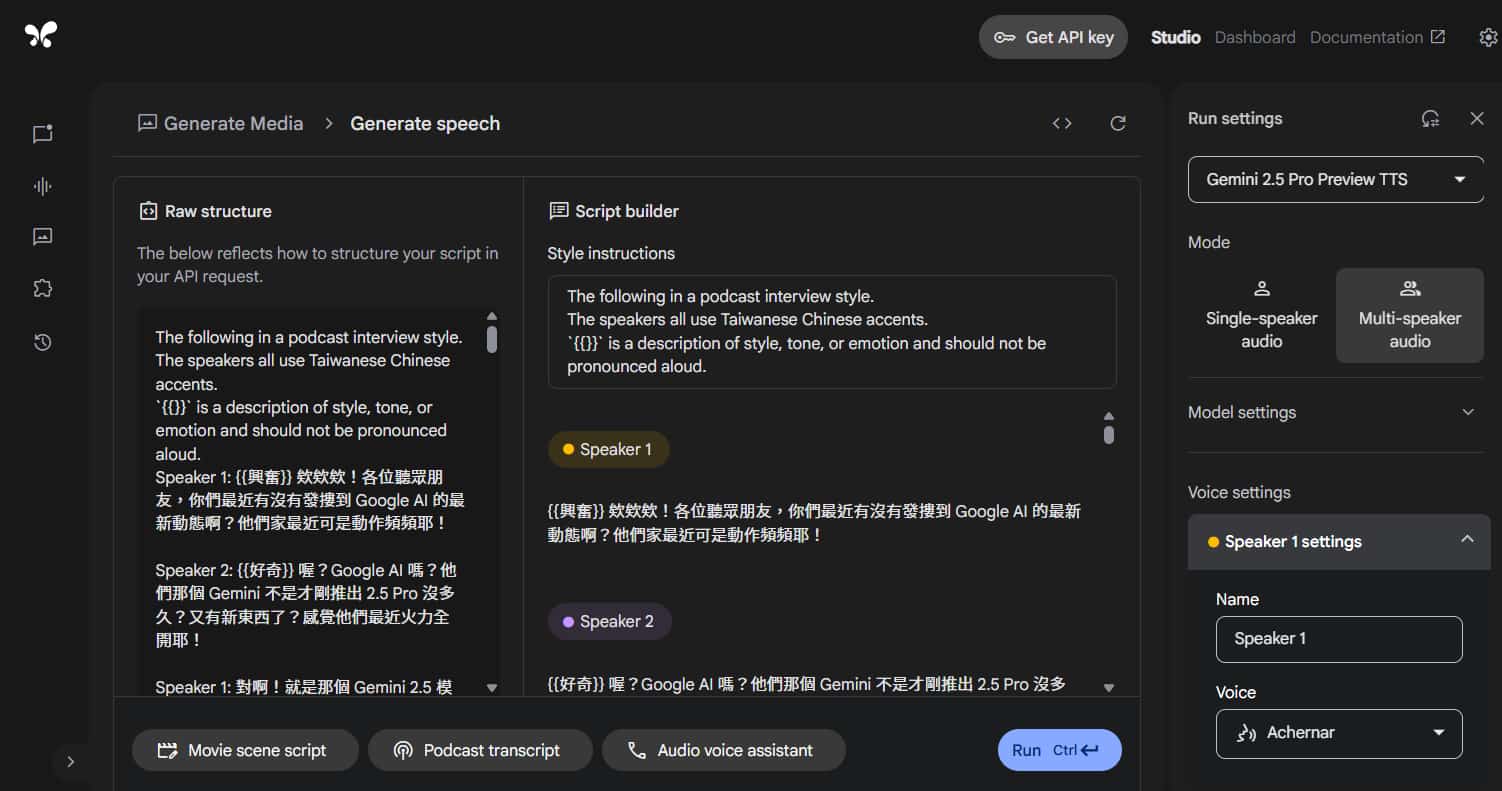Click the Raw structure panel icon
Viewport: 1502px width, 791px height.
pos(148,211)
